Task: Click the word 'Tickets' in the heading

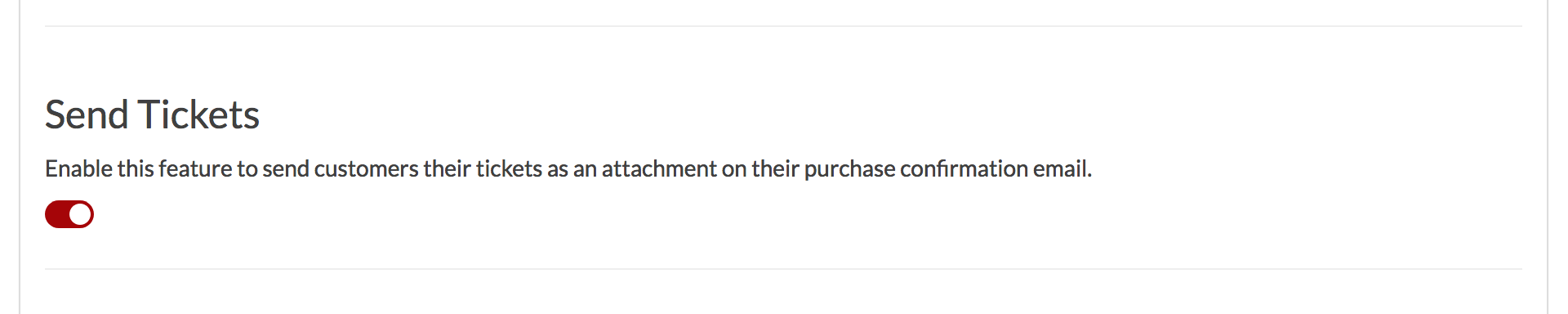Action: pyautogui.click(x=198, y=114)
